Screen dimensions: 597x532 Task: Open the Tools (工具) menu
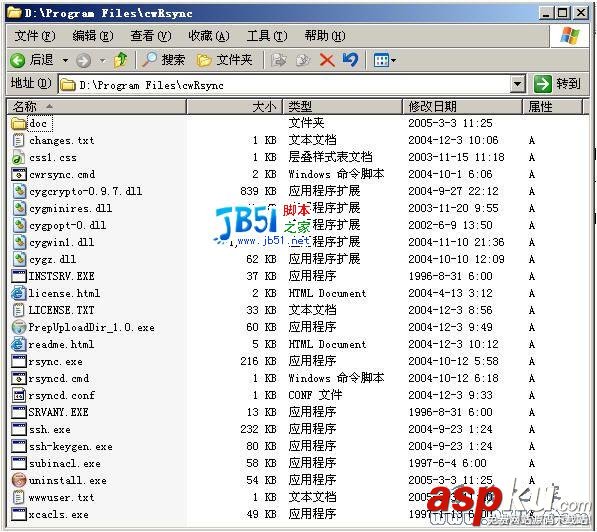point(267,36)
